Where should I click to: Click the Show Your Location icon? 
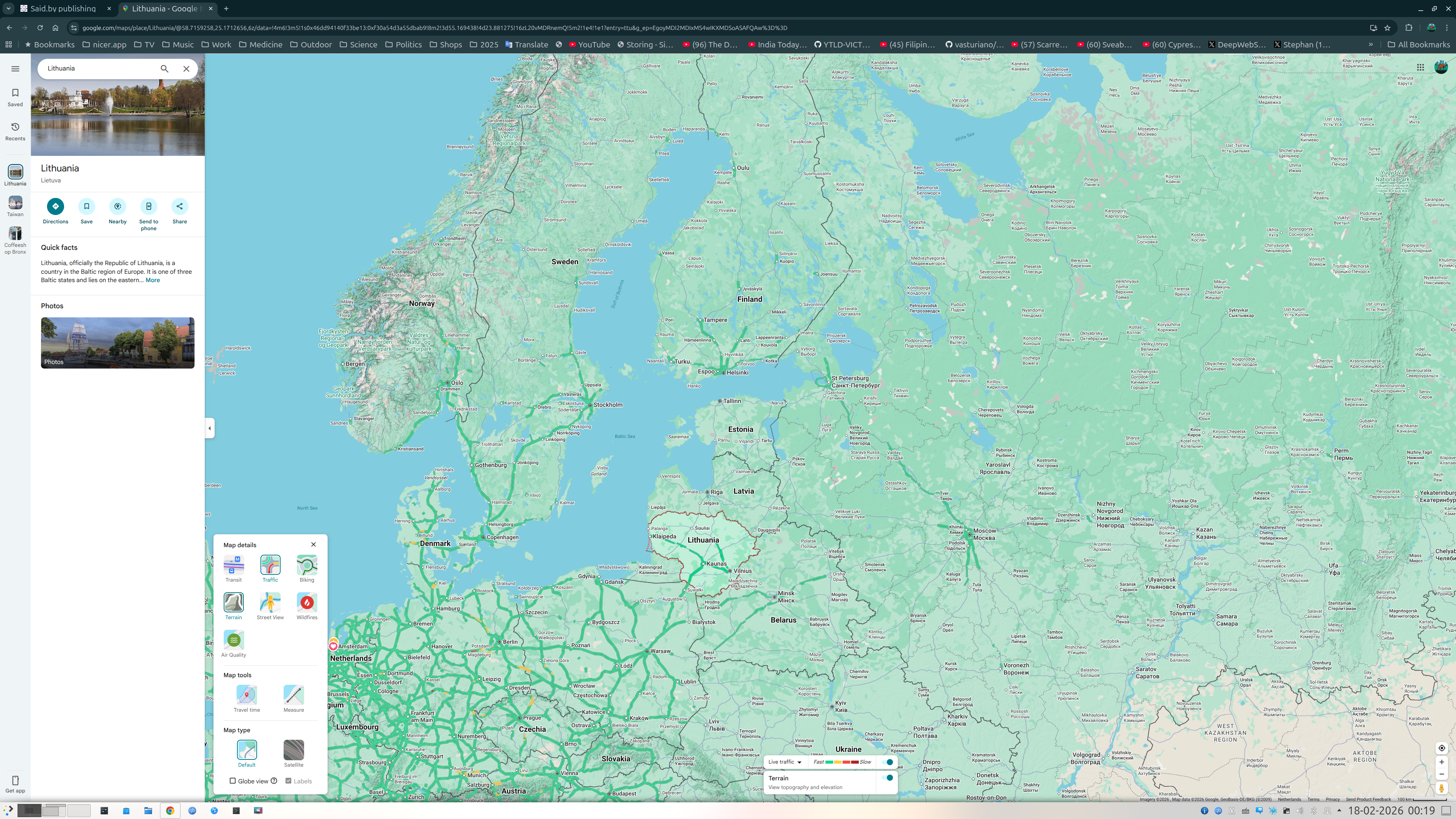click(1441, 748)
